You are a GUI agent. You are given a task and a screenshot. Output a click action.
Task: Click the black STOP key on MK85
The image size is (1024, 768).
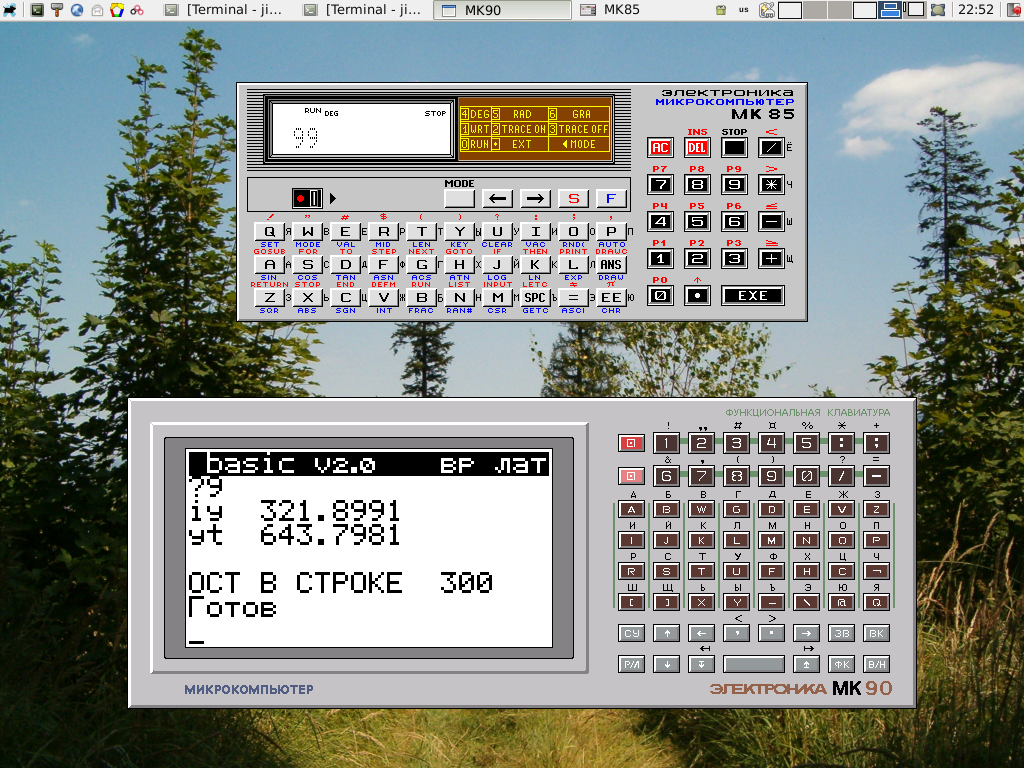[734, 148]
